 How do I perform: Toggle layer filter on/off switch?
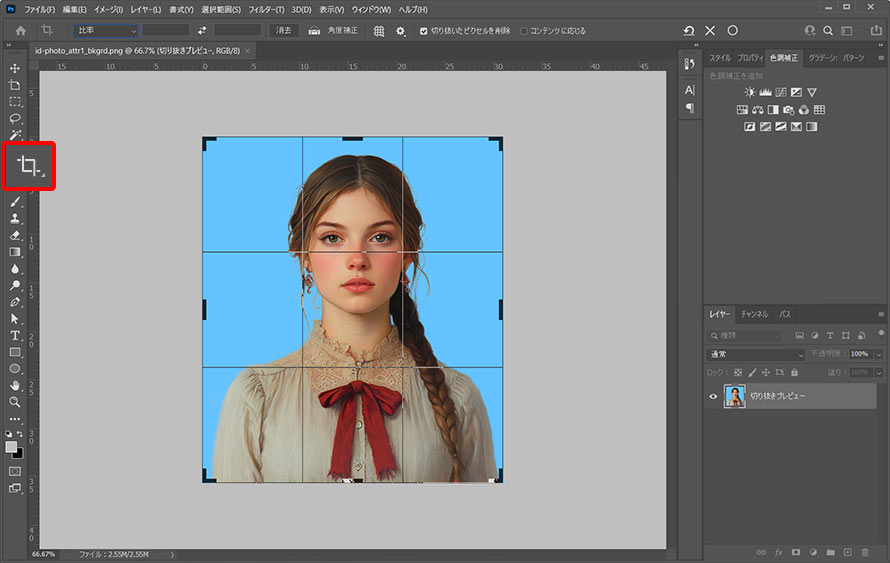point(881,333)
